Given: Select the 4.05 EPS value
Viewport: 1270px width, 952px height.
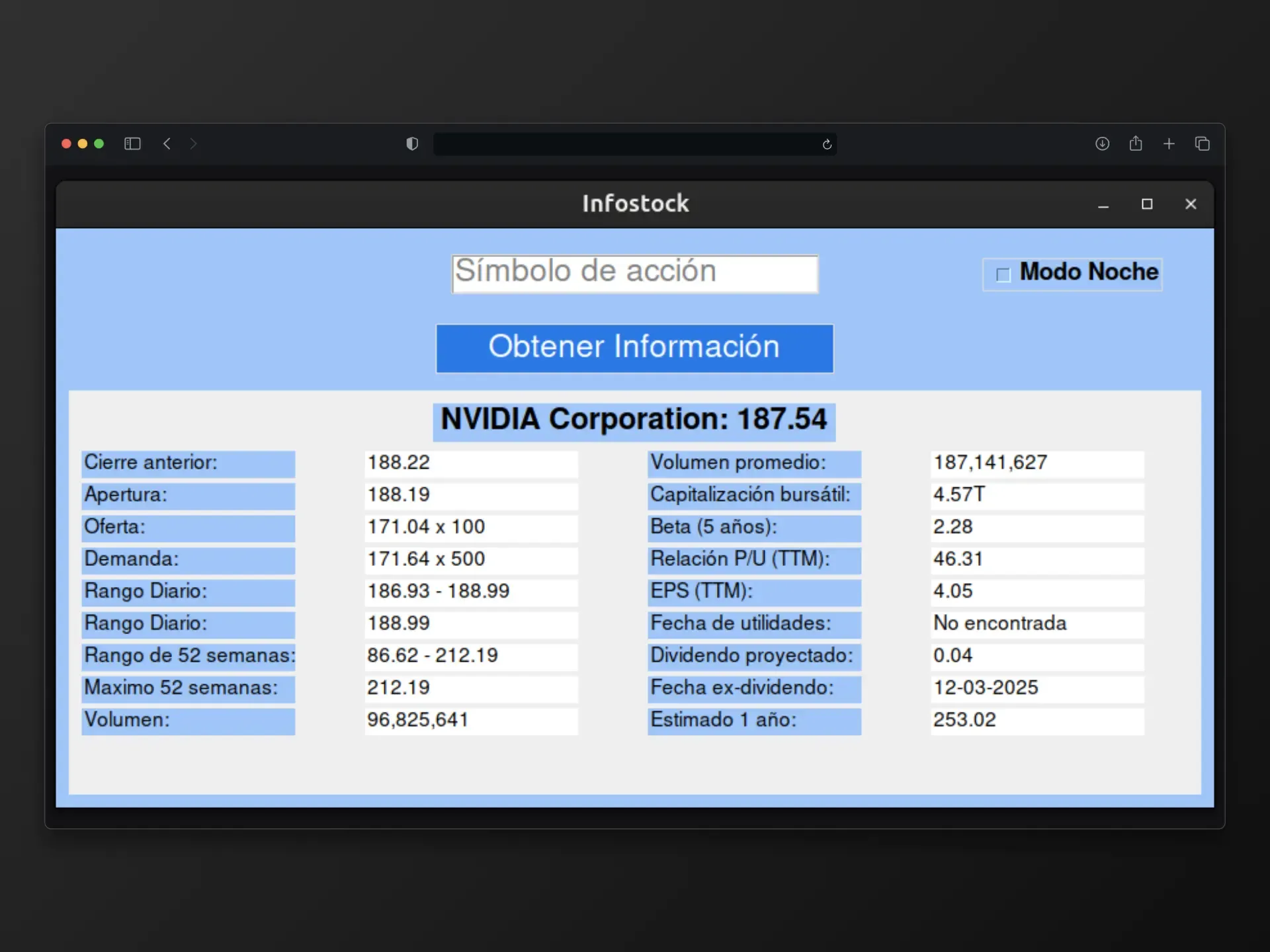Looking at the screenshot, I should (x=1037, y=592).
